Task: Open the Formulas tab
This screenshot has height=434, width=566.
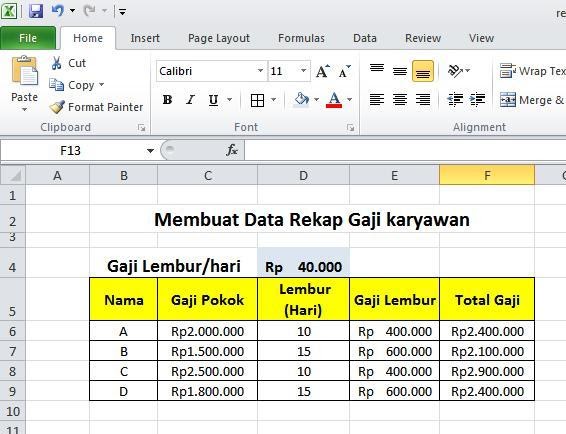Action: pos(301,38)
